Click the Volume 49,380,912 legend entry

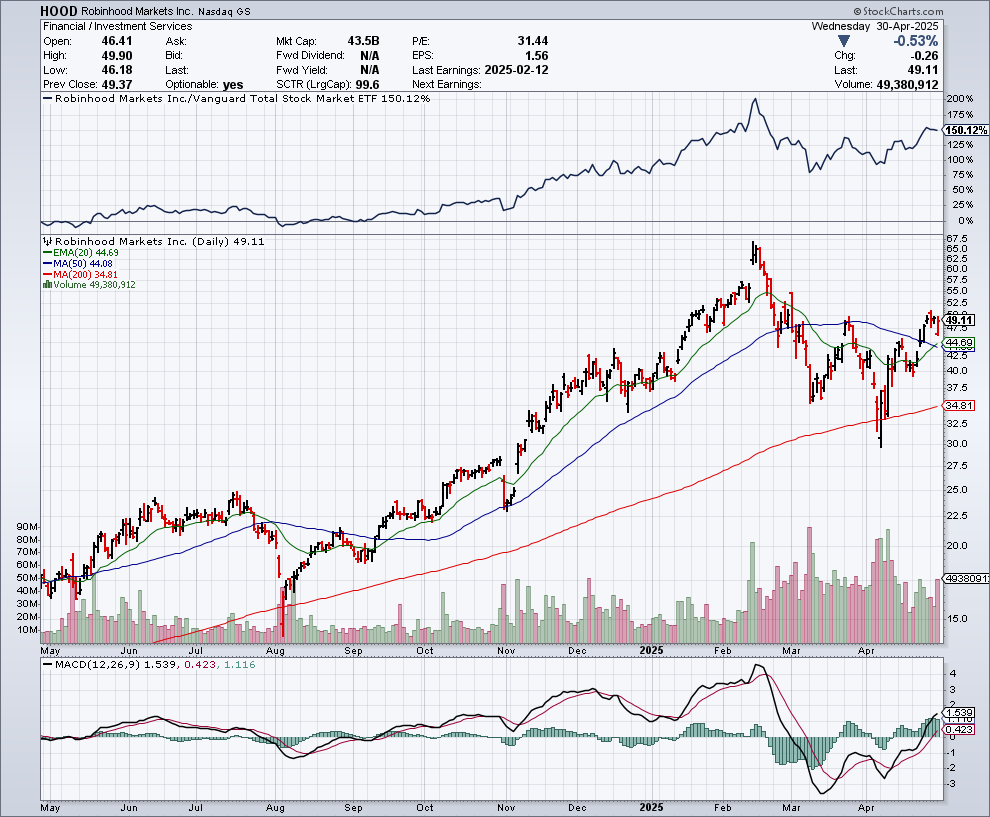95,285
